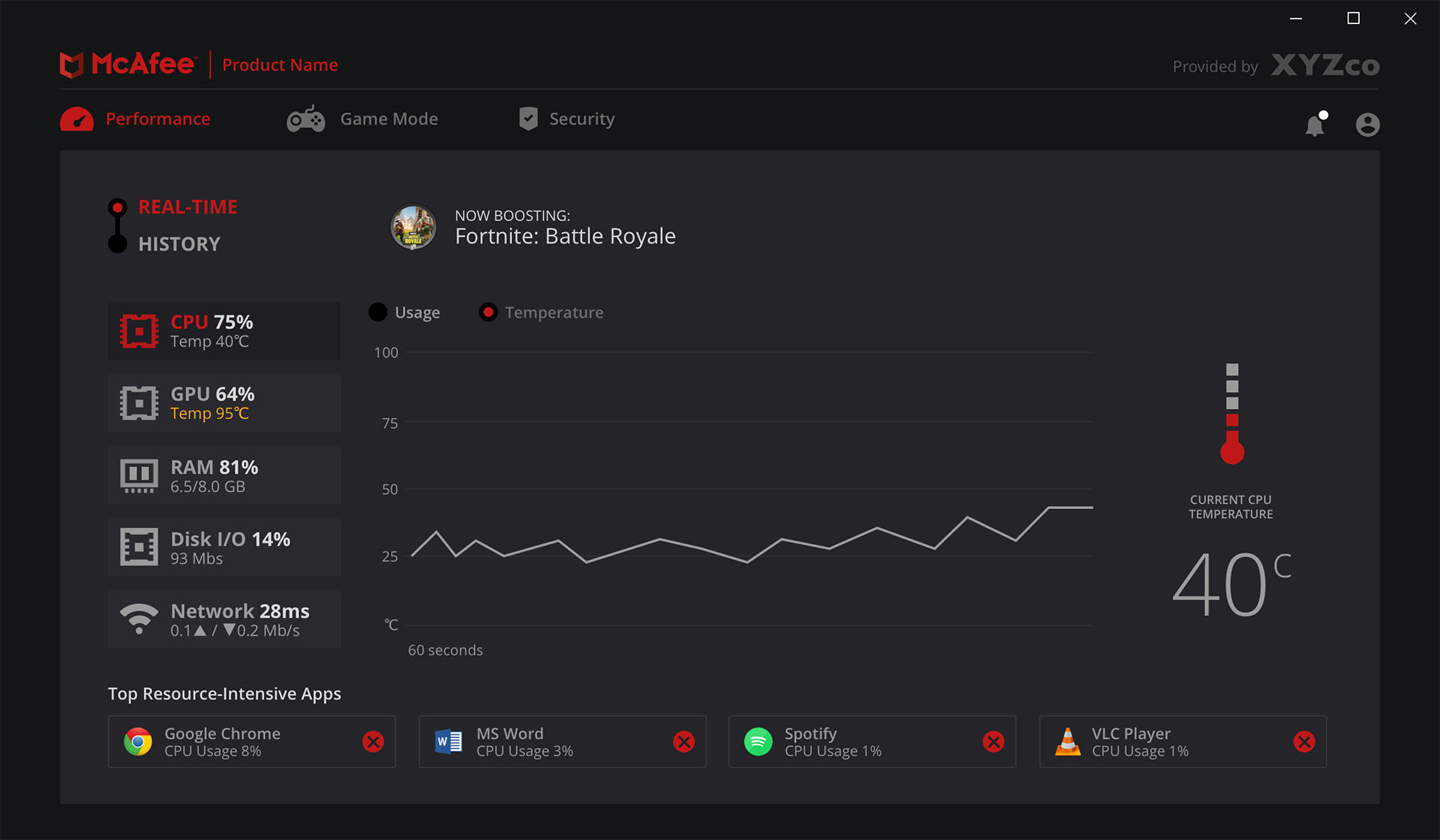The image size is (1440, 840).
Task: Click the CPU chip icon
Action: coord(139,331)
